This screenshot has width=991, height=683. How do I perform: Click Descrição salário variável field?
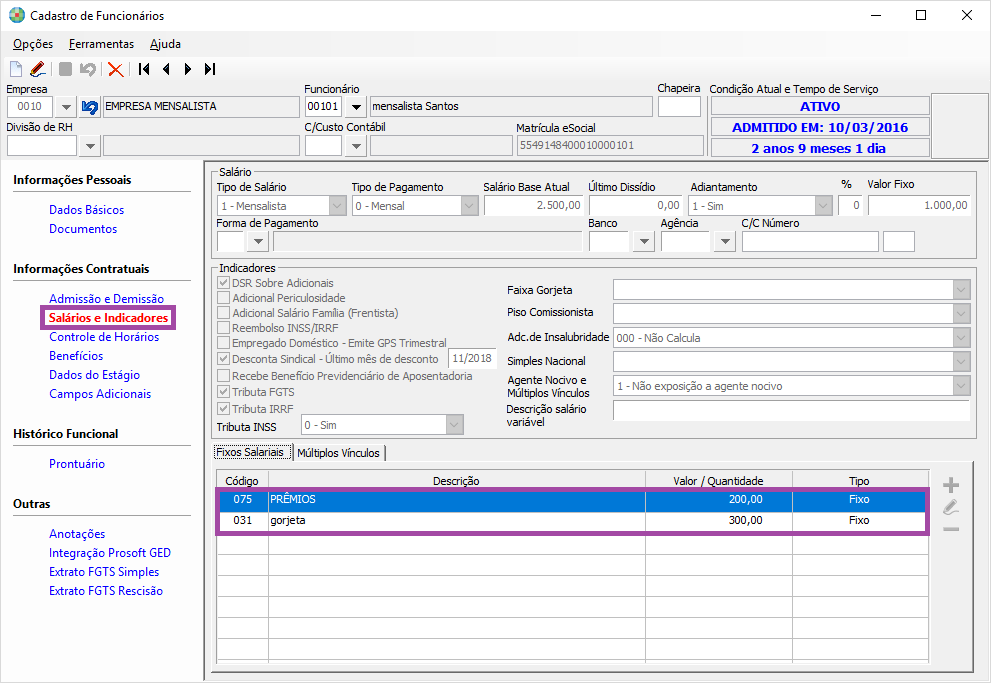pos(791,411)
